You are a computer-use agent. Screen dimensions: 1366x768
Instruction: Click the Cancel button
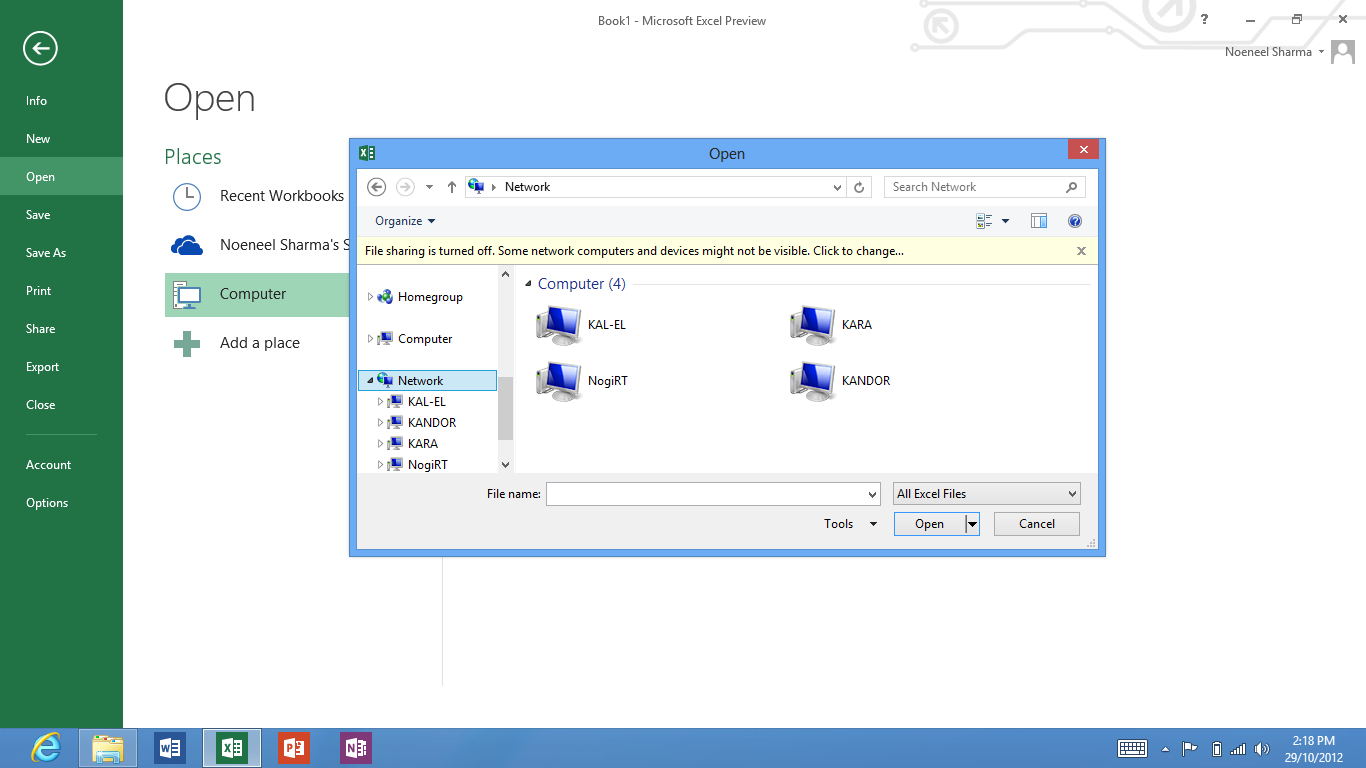point(1037,524)
